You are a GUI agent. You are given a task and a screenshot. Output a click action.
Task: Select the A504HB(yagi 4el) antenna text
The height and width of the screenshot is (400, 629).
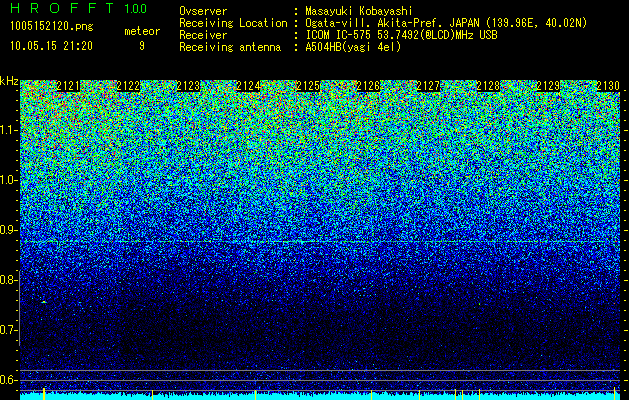coord(353,47)
